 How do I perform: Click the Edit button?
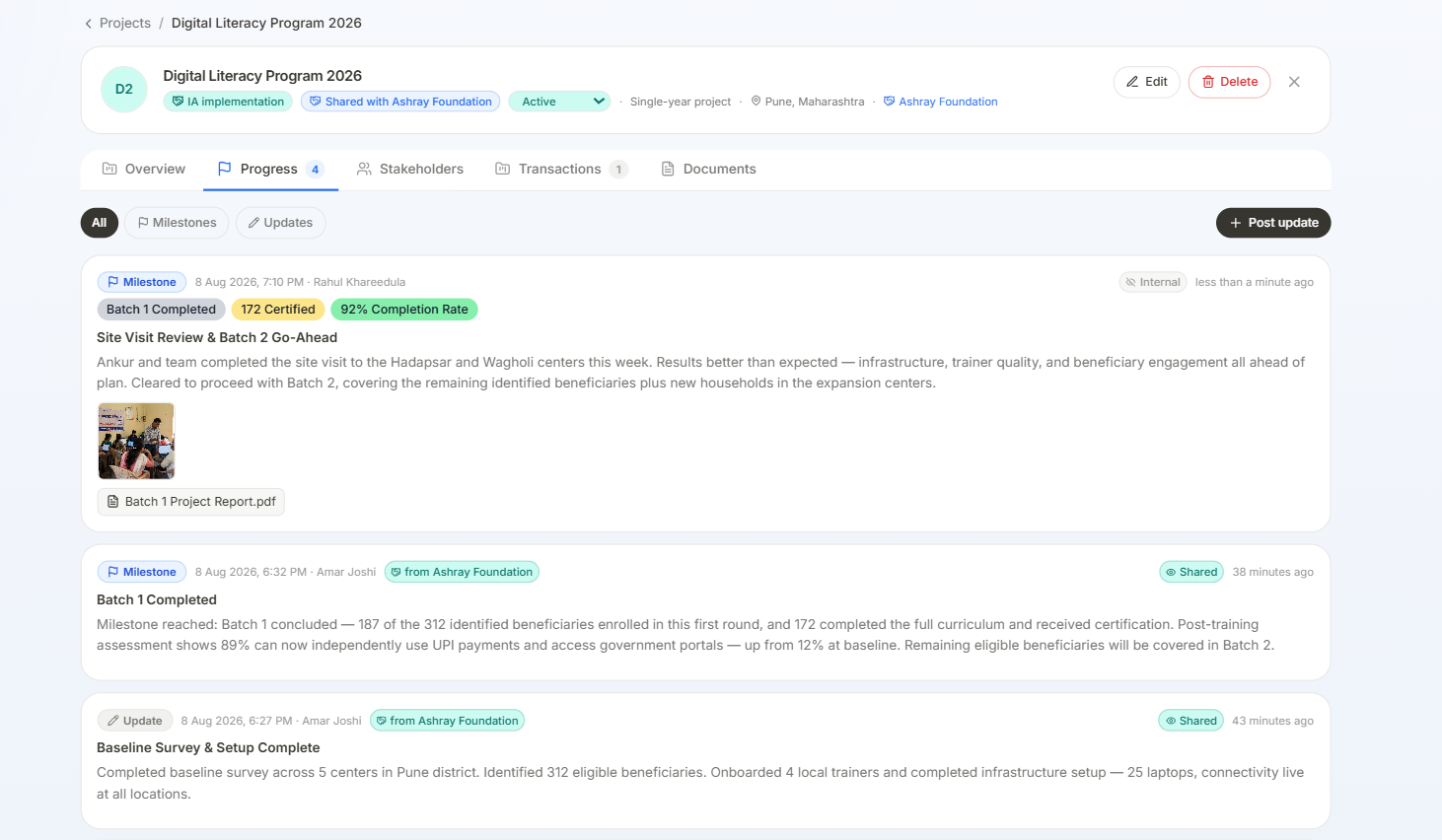click(x=1147, y=82)
